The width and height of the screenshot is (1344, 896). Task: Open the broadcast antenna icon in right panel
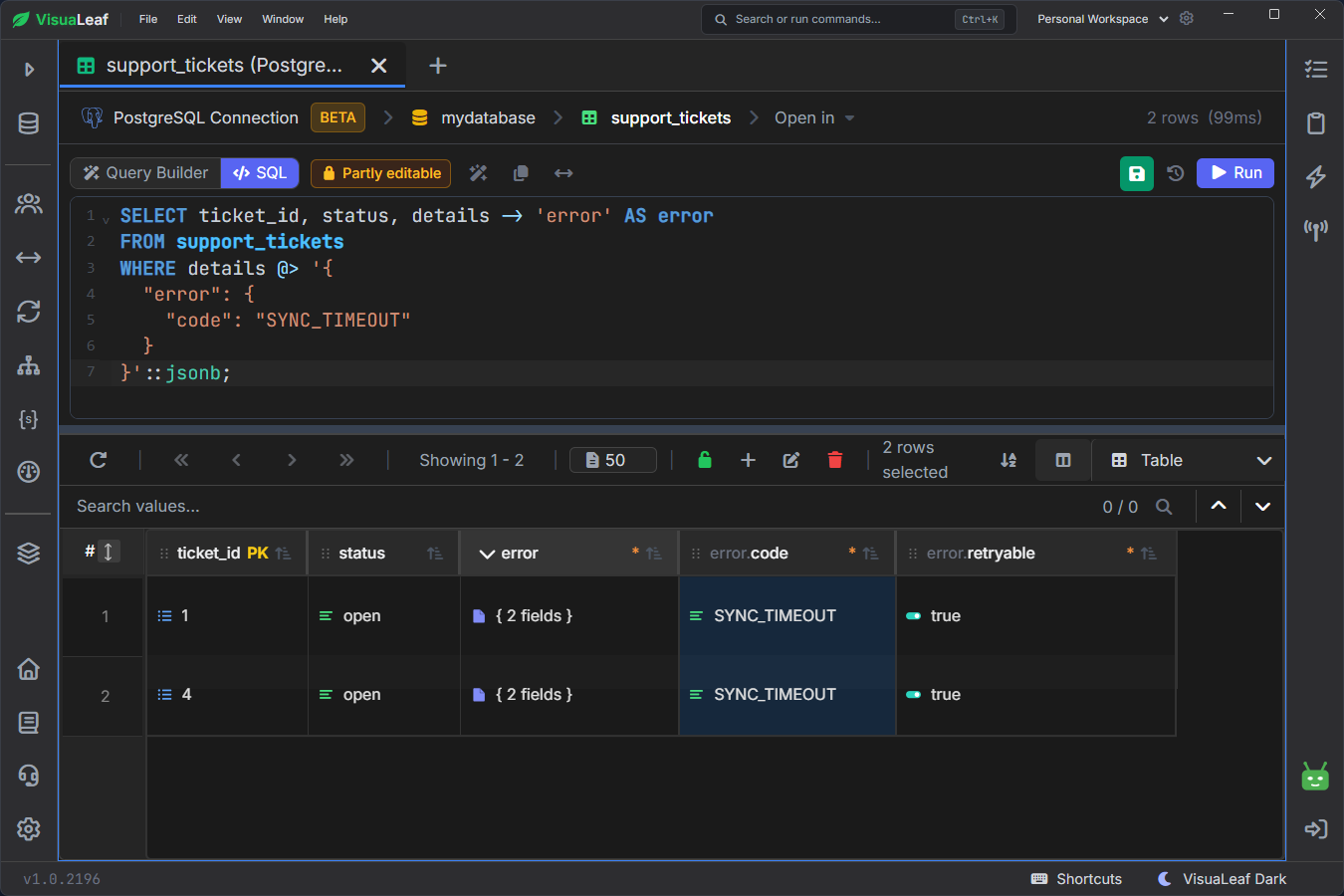click(1316, 231)
